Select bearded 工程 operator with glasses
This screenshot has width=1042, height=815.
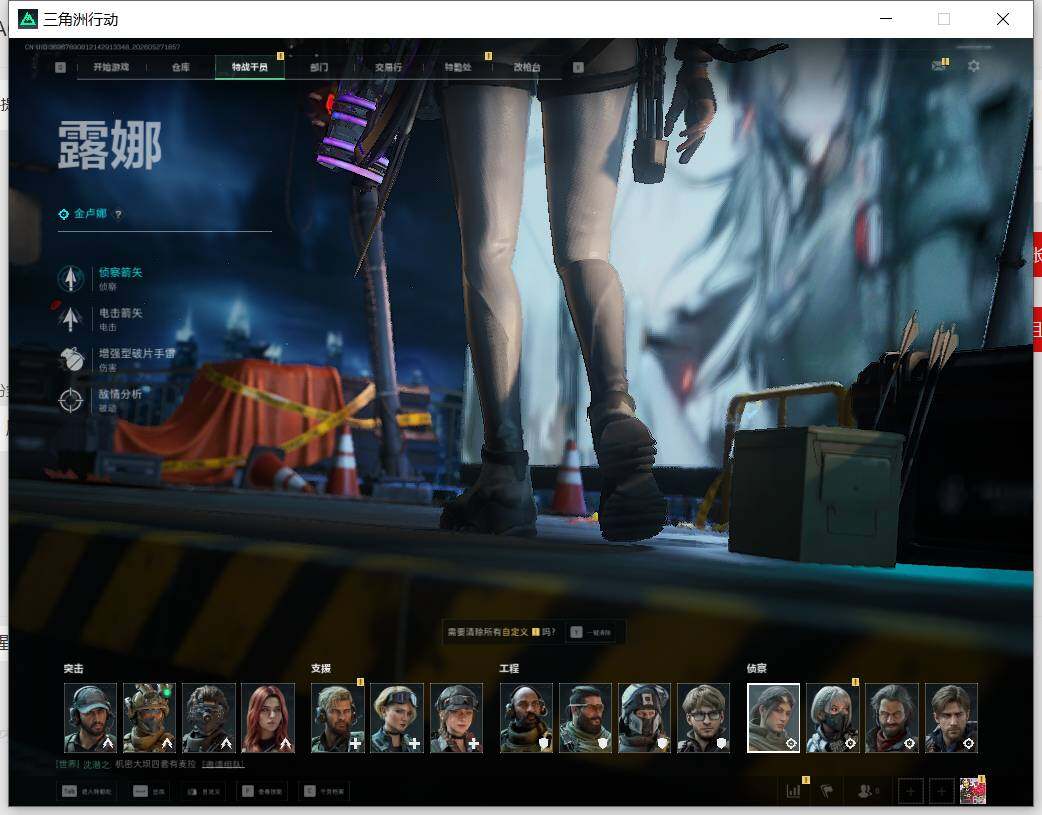(x=585, y=718)
